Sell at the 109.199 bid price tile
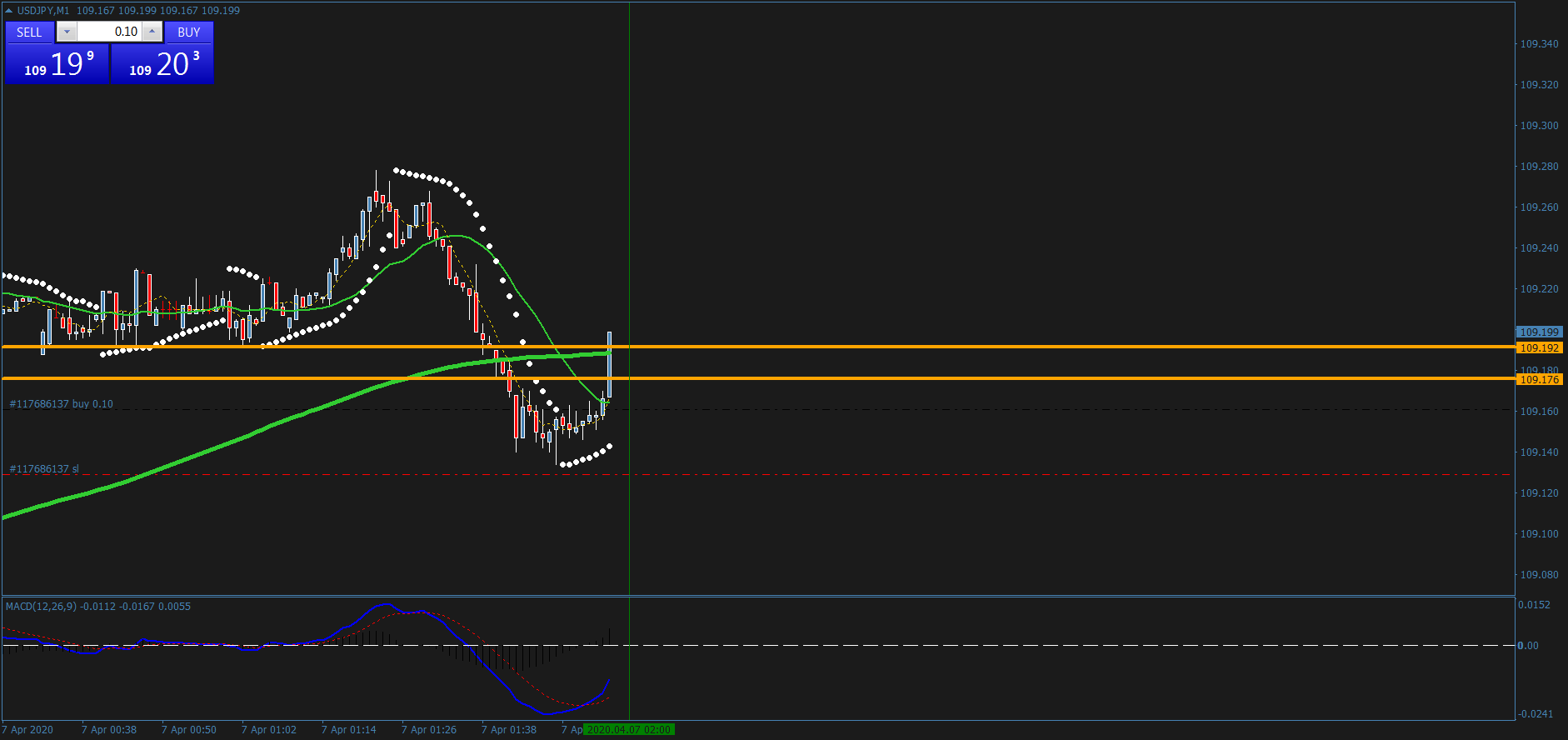This screenshot has width=1568, height=740. point(57,64)
